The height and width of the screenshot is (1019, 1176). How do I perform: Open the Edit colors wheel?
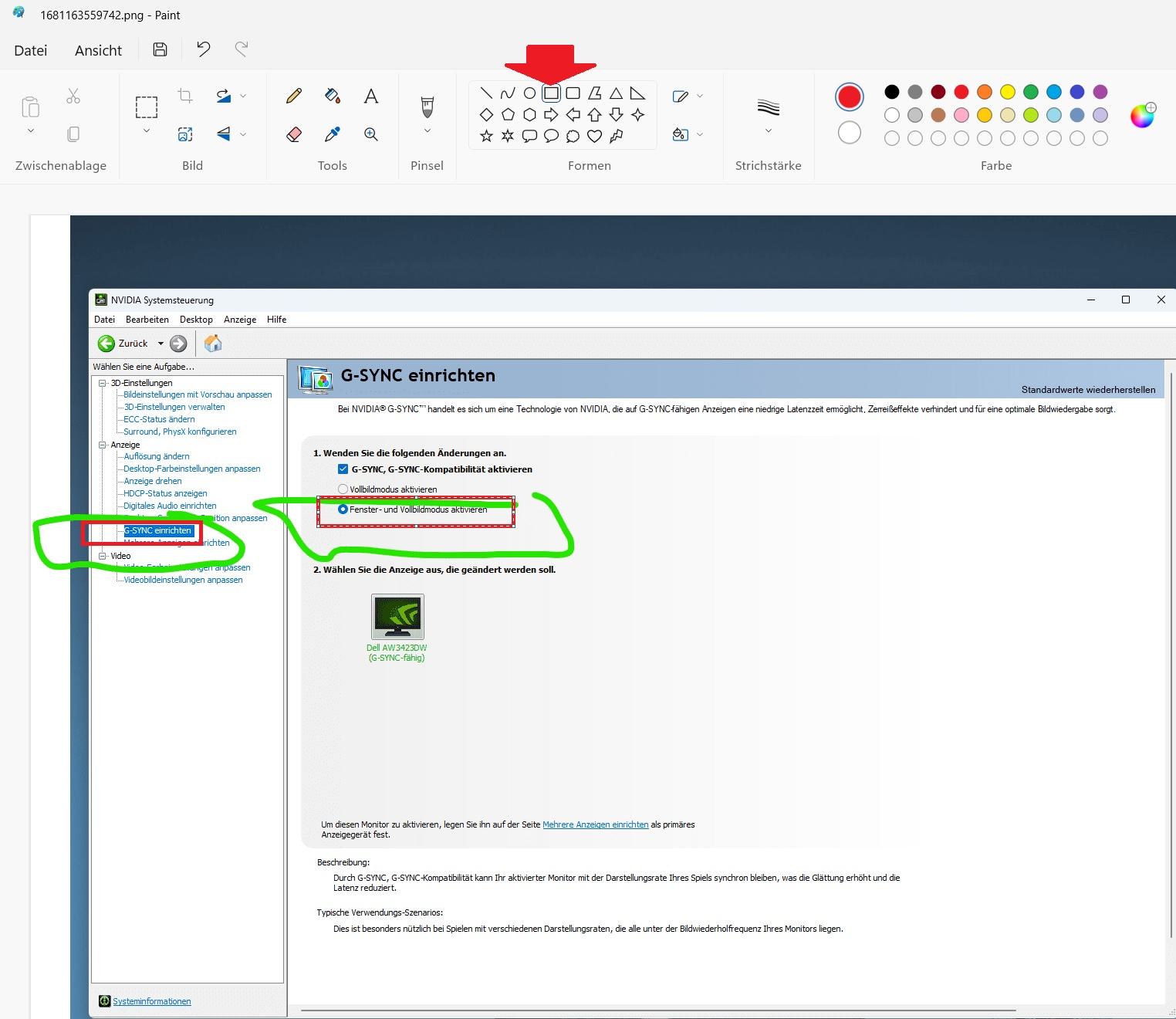click(x=1142, y=115)
